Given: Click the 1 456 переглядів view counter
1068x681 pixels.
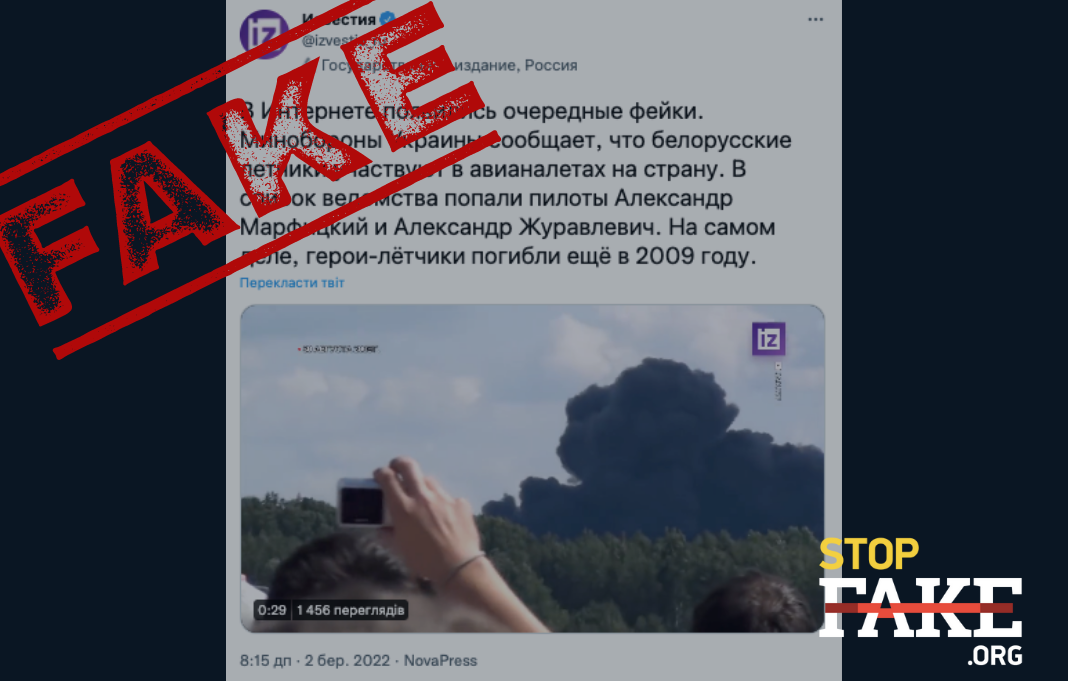Looking at the screenshot, I should [350, 610].
